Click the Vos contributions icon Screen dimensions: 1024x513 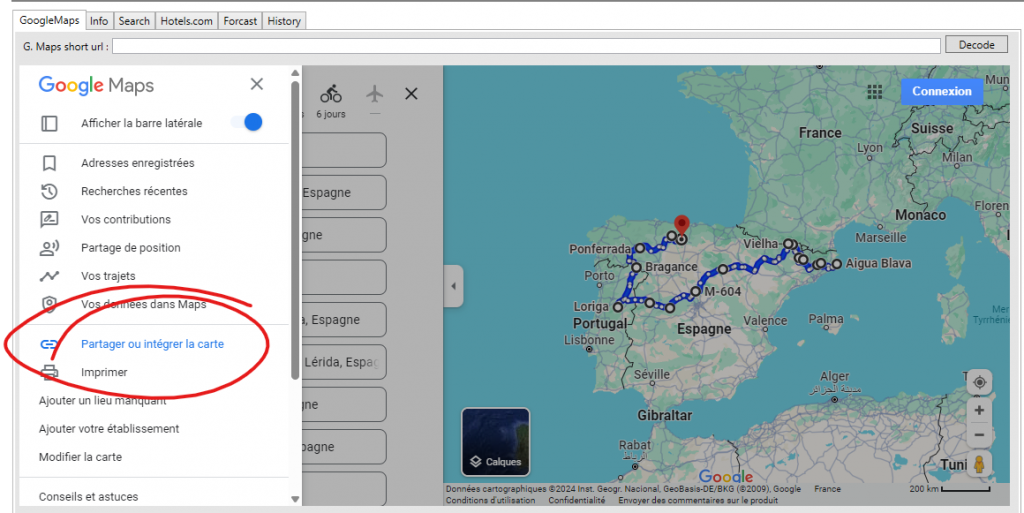(x=49, y=219)
